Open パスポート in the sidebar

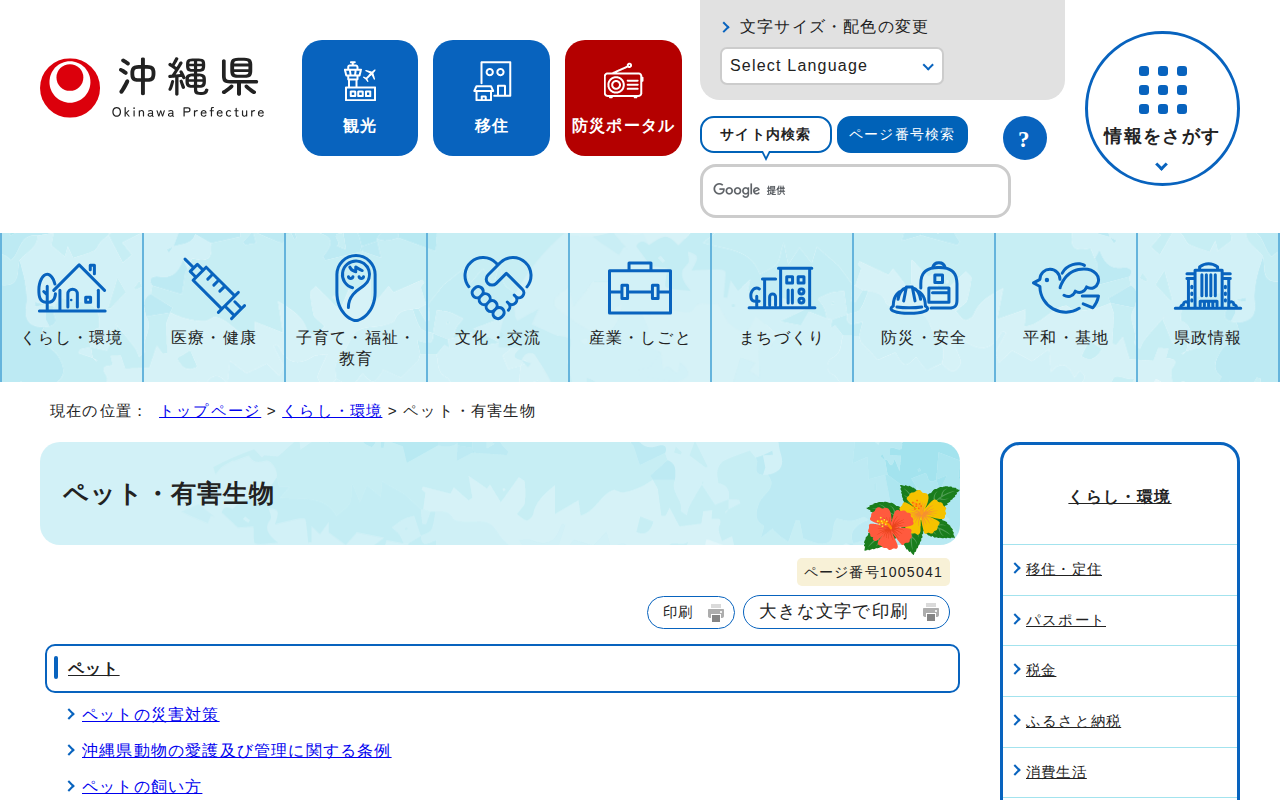click(1066, 620)
